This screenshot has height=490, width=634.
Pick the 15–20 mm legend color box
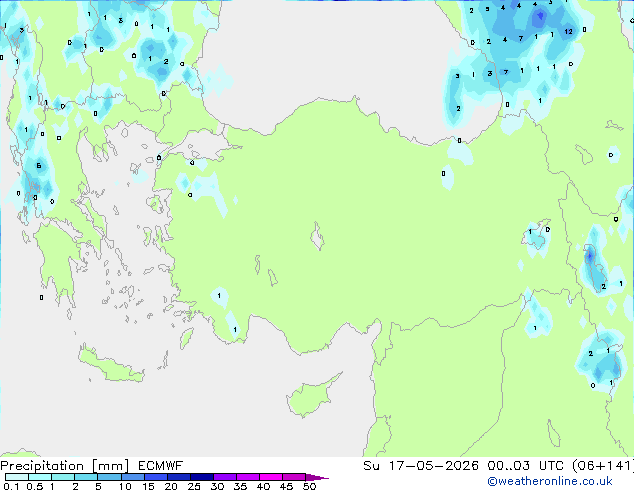click(x=156, y=477)
